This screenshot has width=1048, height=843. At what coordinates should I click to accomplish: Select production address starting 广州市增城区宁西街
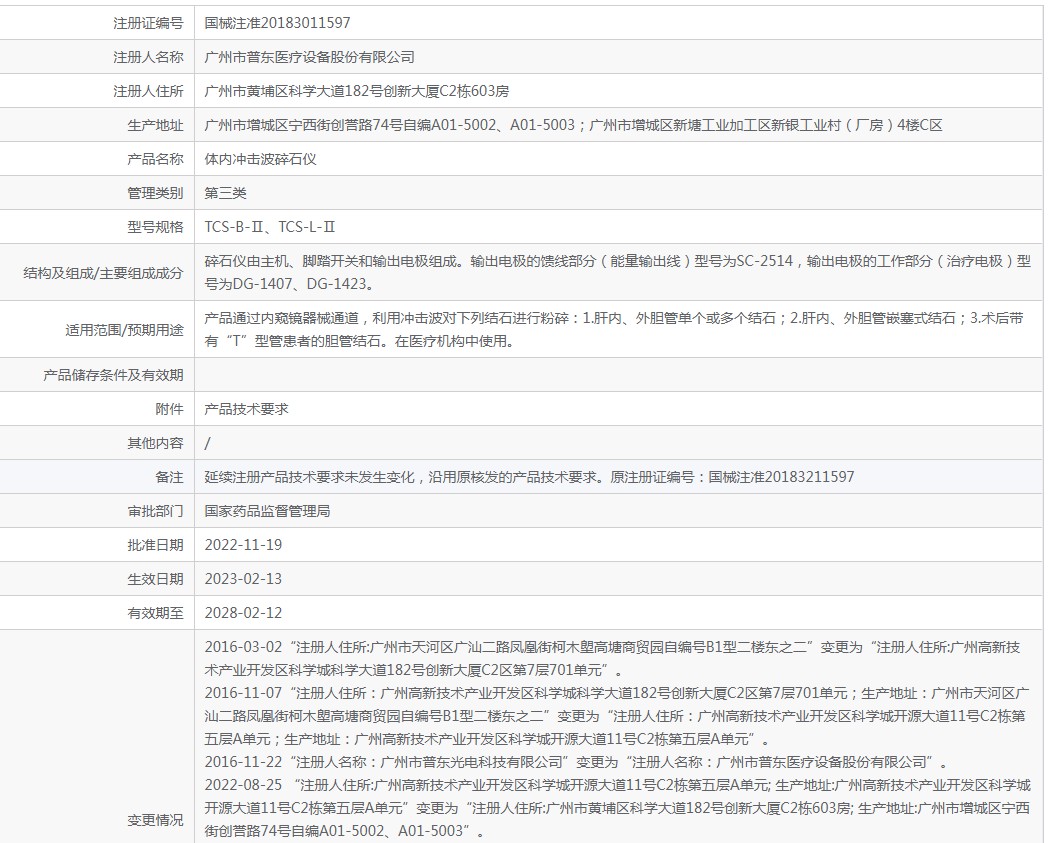click(573, 126)
